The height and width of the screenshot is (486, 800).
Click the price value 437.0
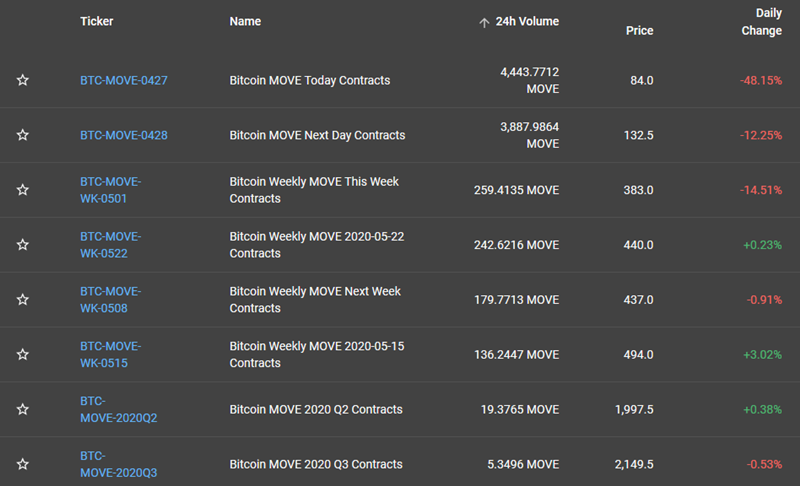pos(638,300)
